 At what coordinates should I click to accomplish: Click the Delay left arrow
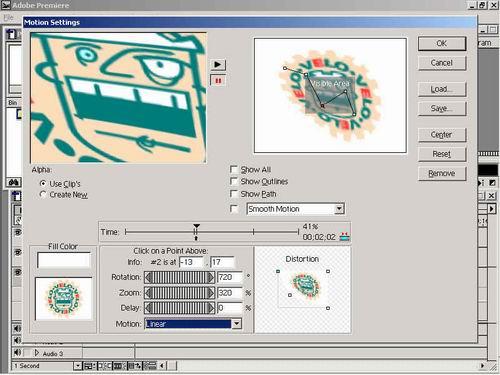149,308
